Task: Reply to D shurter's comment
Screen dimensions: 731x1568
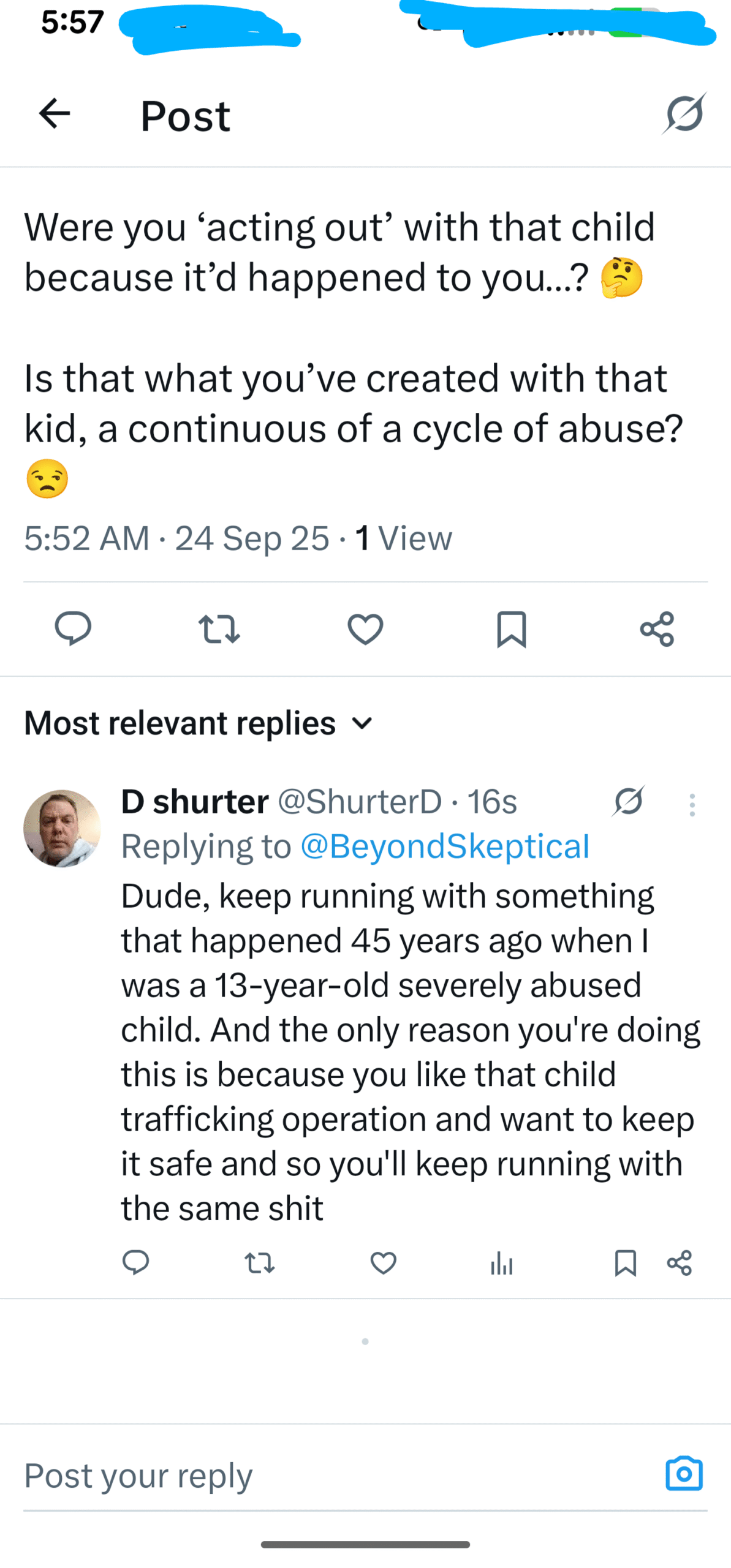Action: 135,1263
